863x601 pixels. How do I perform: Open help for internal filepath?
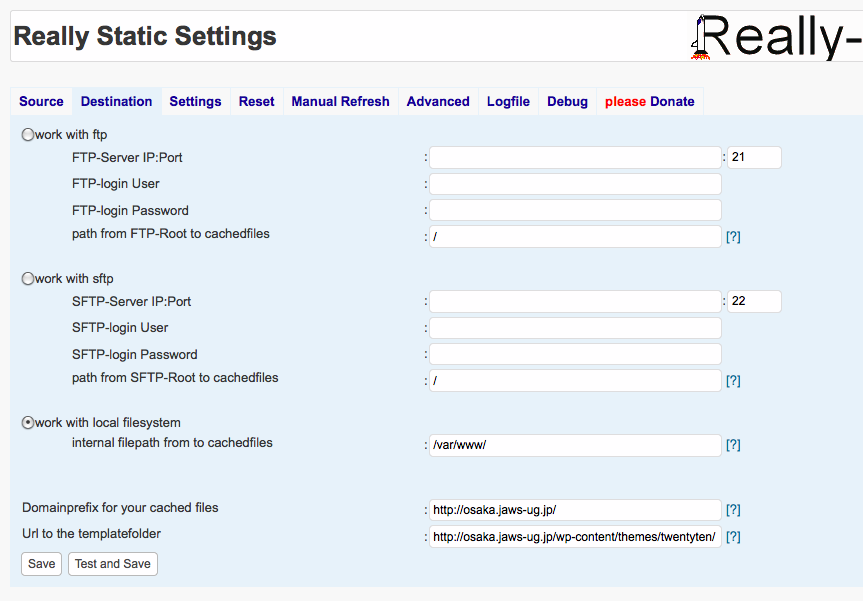pyautogui.click(x=733, y=445)
